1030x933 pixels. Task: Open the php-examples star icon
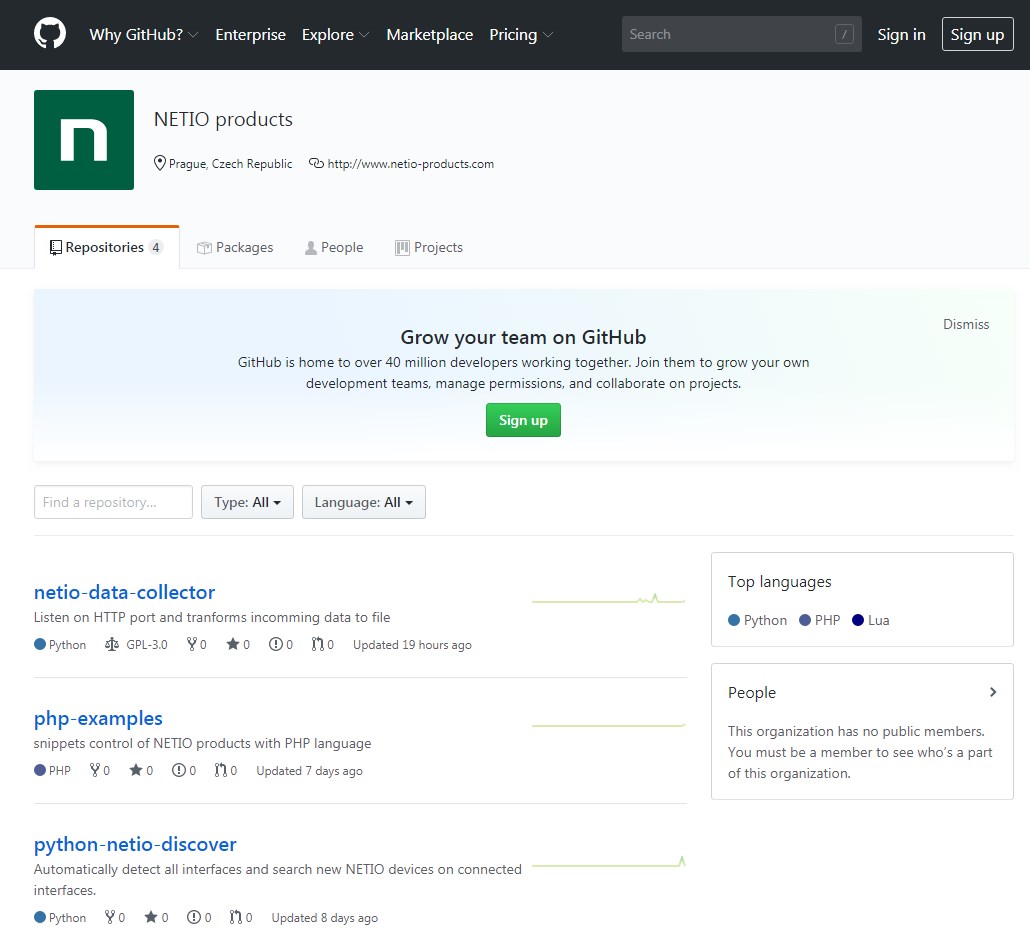click(136, 770)
